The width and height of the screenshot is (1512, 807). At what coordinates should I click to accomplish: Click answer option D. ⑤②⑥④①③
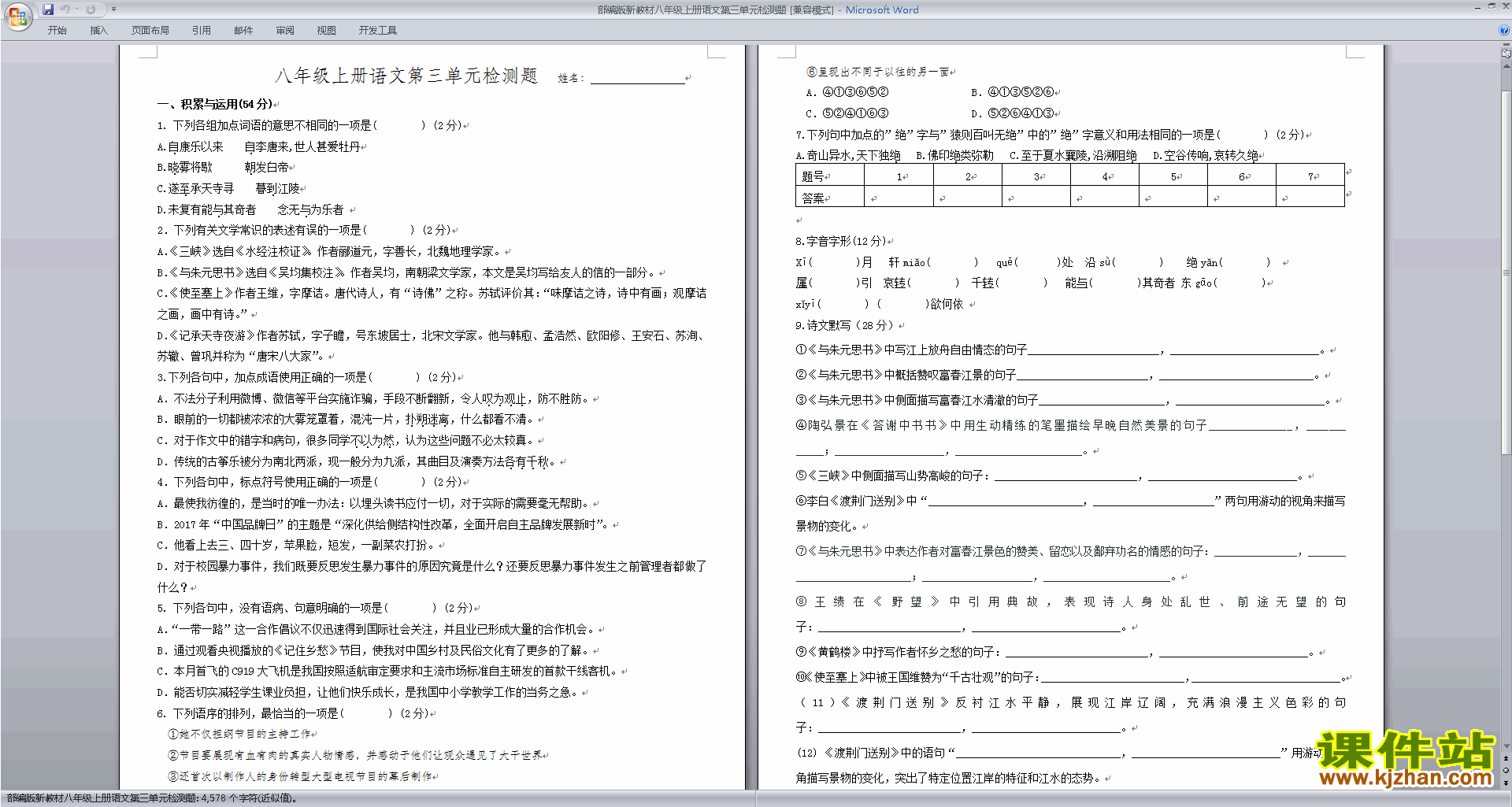[x=1013, y=113]
